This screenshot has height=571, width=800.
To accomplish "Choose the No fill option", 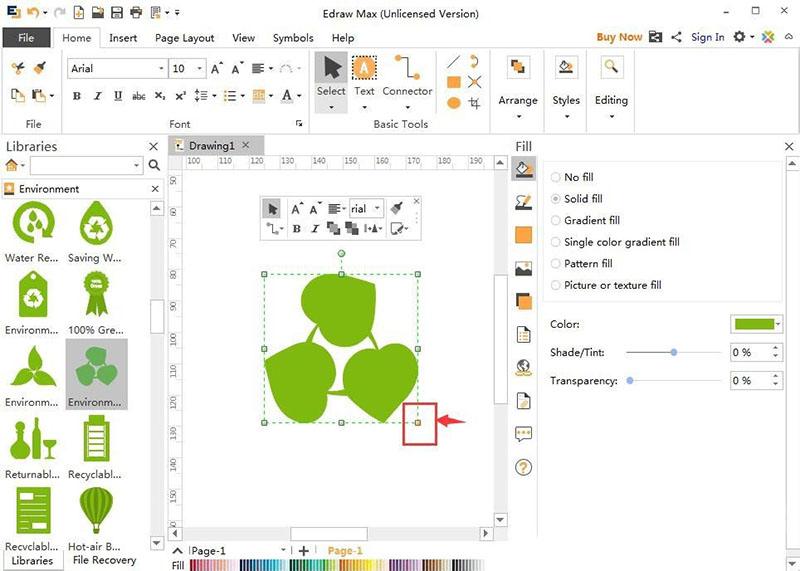I will click(556, 177).
